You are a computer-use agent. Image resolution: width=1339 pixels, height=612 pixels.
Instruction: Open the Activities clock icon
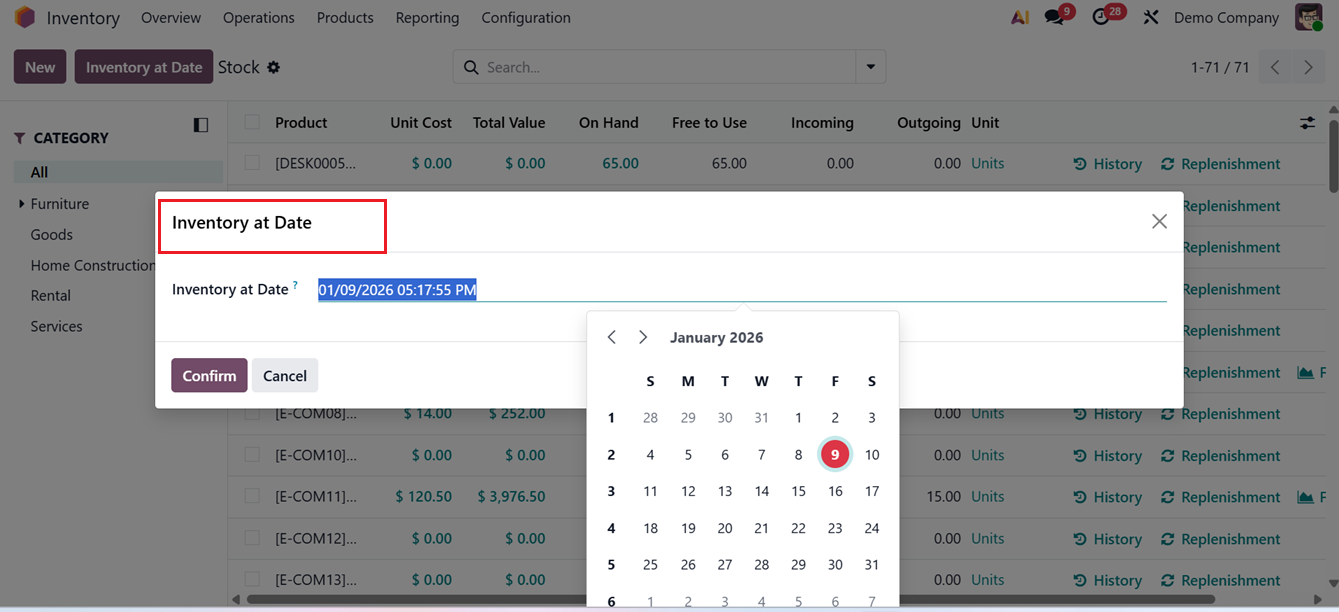point(1101,16)
